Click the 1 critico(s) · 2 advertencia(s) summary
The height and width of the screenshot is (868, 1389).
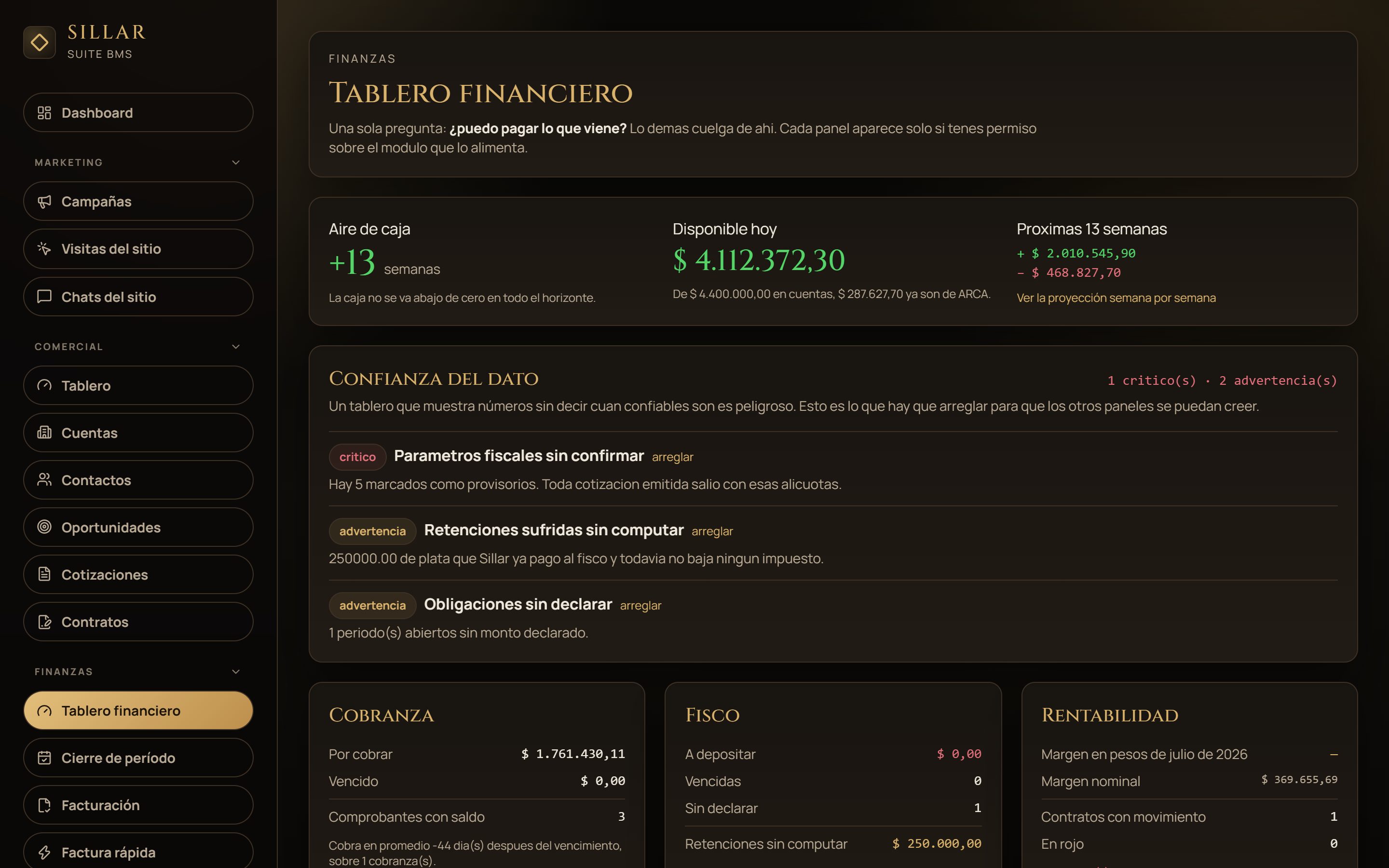[1223, 380]
